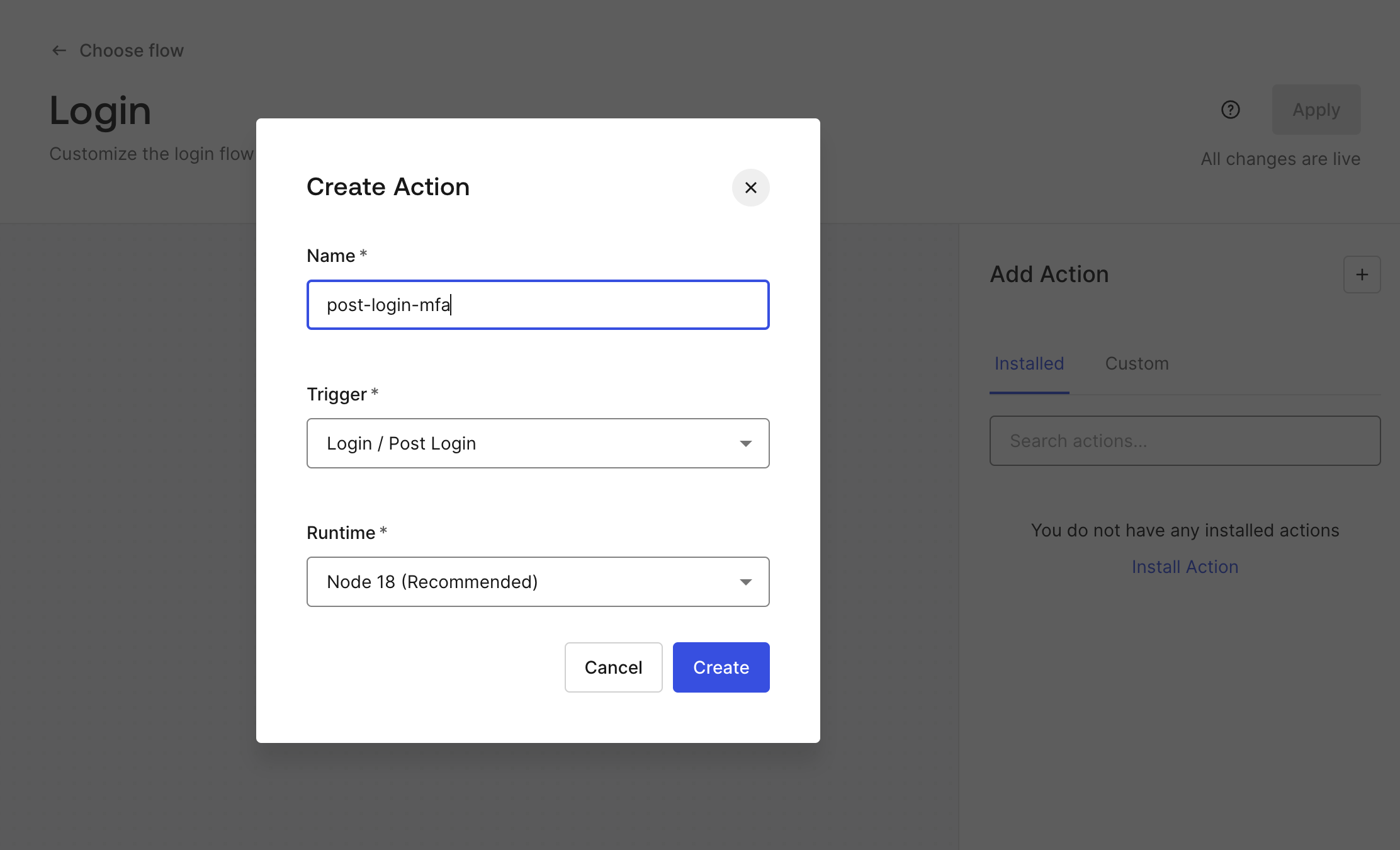Click the Choose flow link text
Image resolution: width=1400 pixels, height=850 pixels.
132,50
